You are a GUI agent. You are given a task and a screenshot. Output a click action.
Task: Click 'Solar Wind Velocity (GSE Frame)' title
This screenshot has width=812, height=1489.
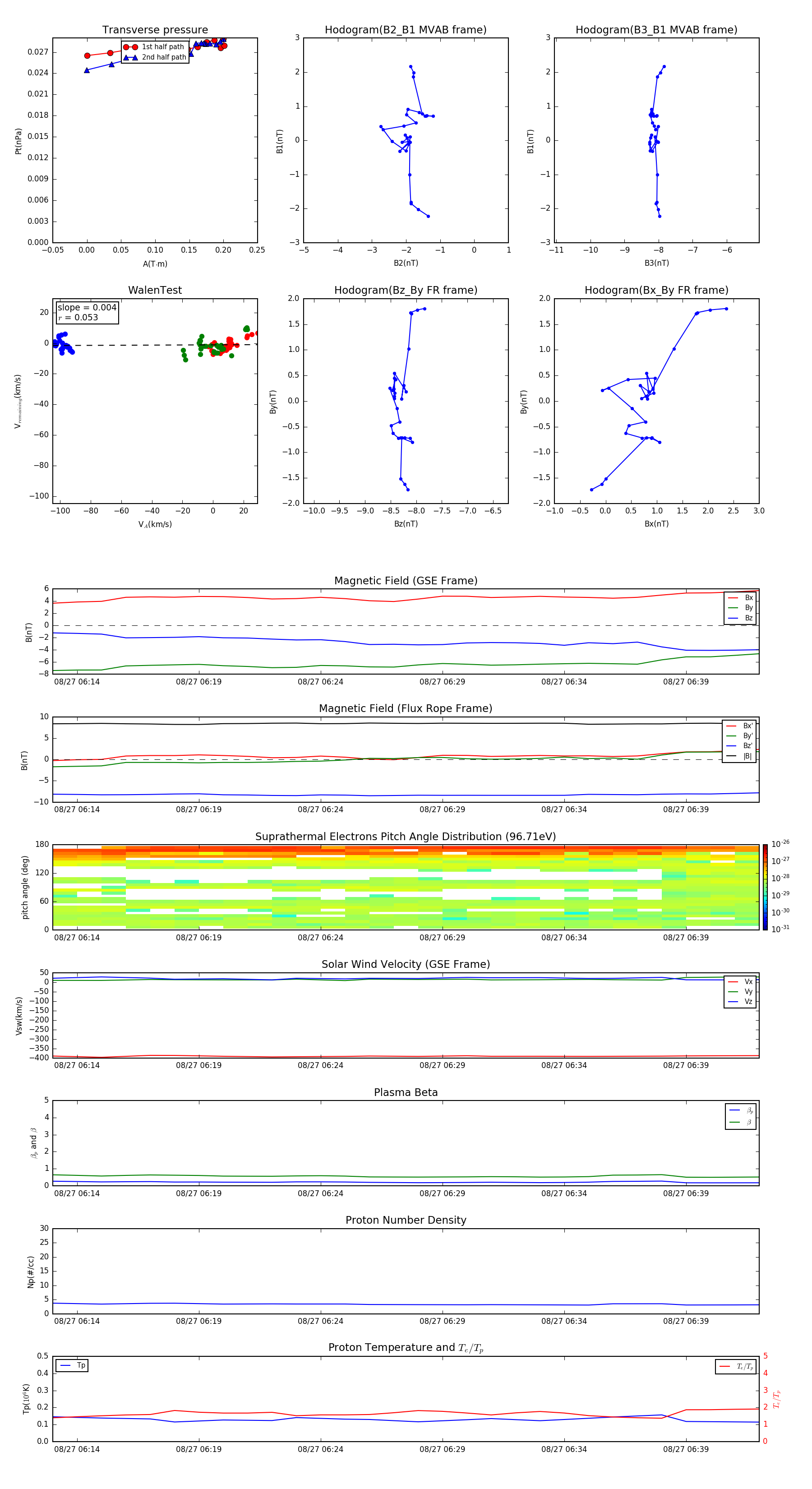[406, 965]
